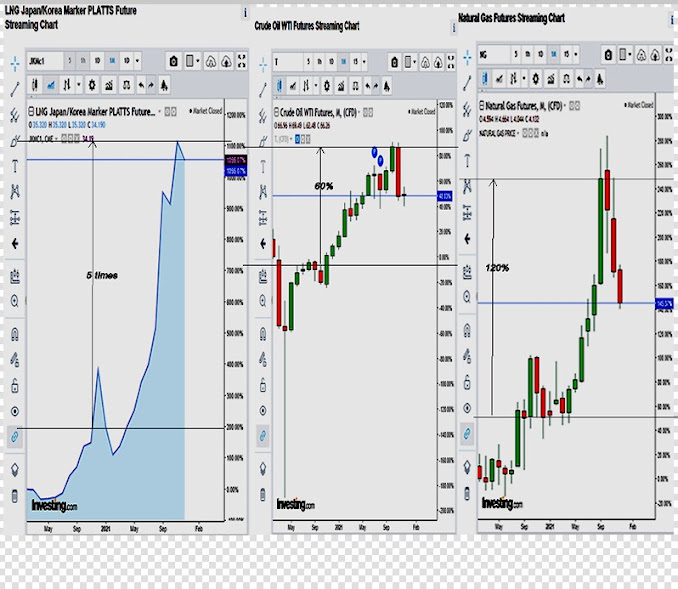This screenshot has height=589, width=678.
Task: Save Natural Gas chart via cloud-upload icon
Action: [656, 54]
